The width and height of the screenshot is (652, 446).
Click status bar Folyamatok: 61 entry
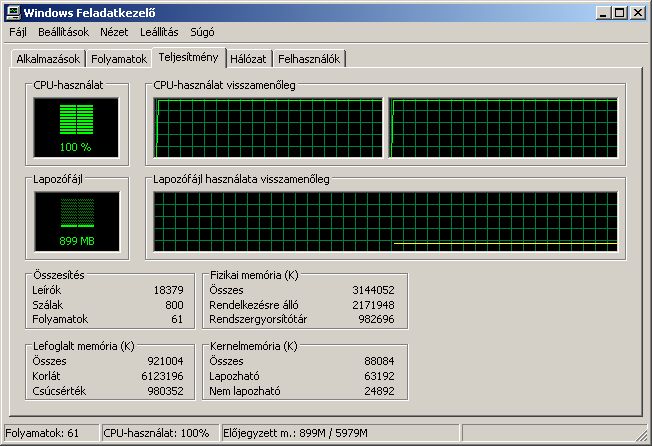tap(52, 433)
